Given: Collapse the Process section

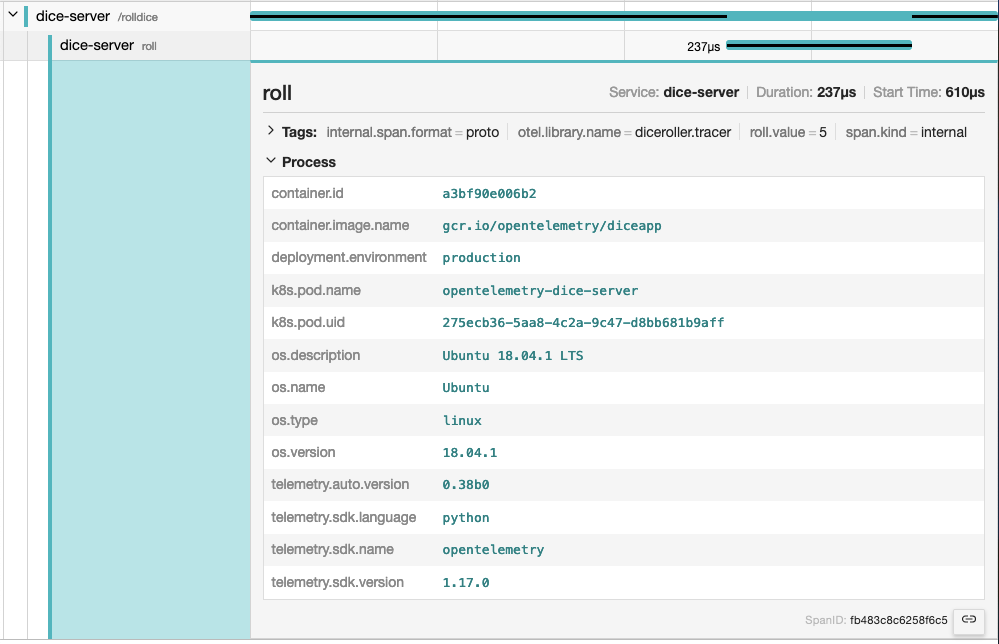Looking at the screenshot, I should pos(270,162).
